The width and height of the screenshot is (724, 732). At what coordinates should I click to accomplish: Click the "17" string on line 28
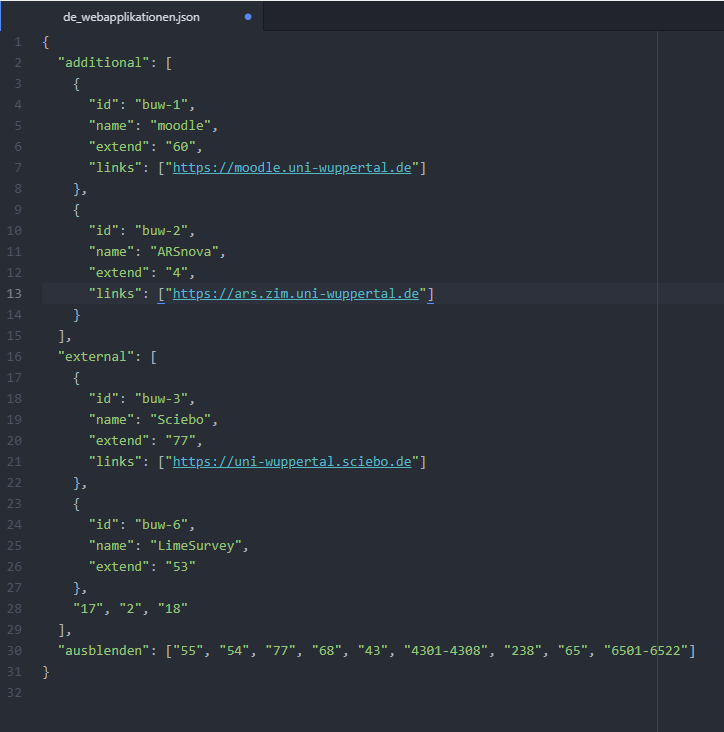[88, 609]
